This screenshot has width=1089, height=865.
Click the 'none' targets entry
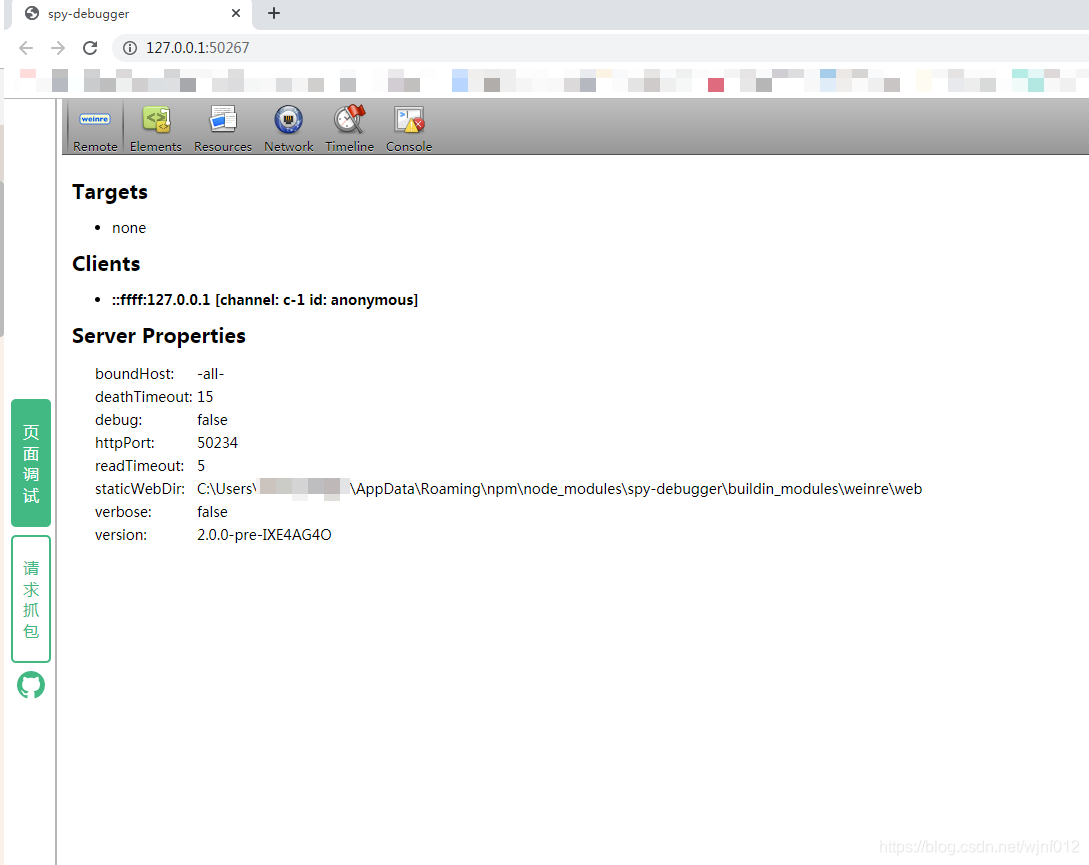pos(129,228)
